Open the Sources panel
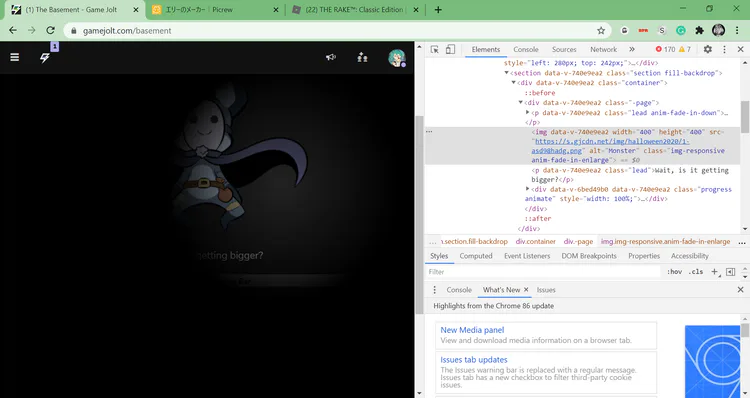The height and width of the screenshot is (398, 750). (564, 49)
